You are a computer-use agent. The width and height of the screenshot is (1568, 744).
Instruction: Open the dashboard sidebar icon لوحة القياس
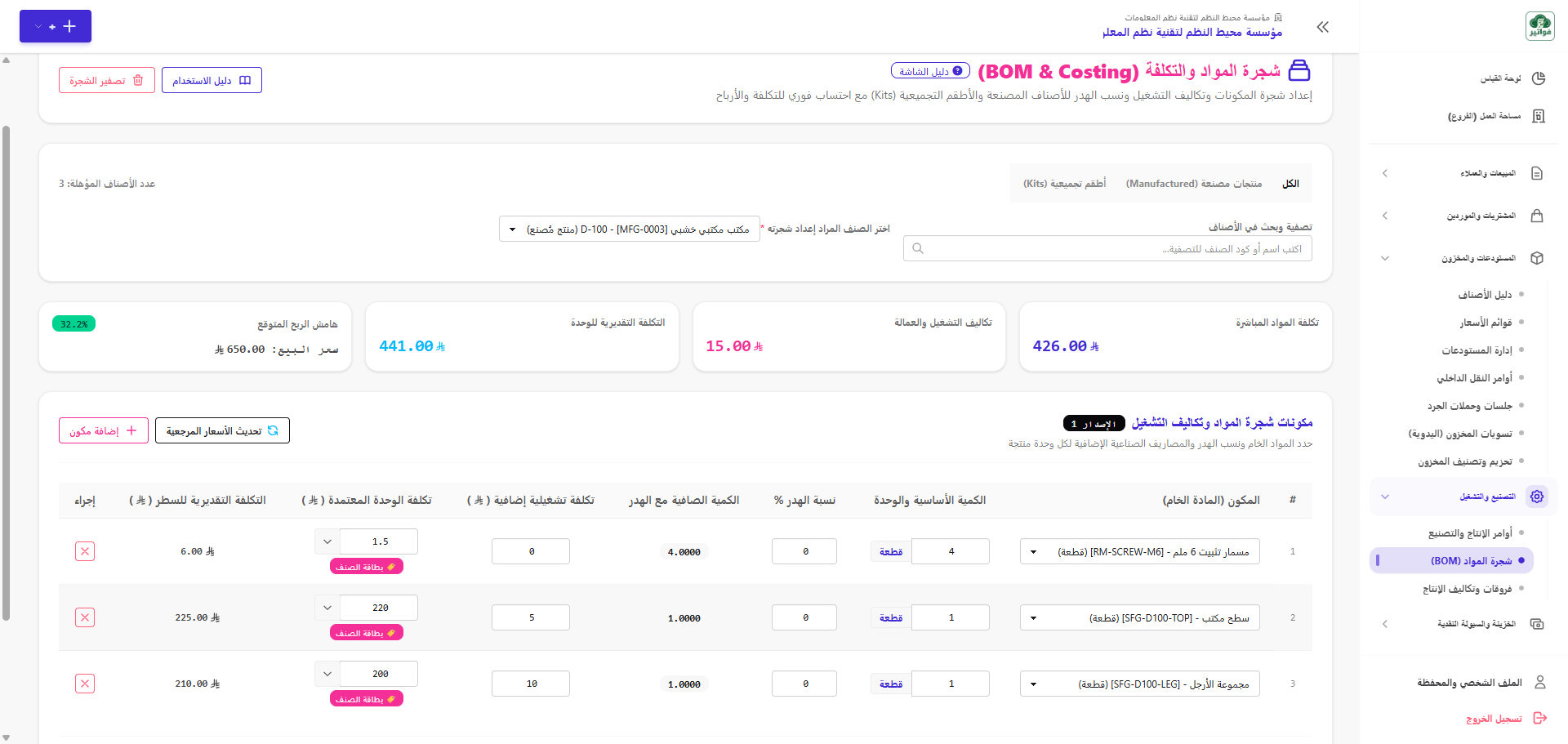[x=1539, y=78]
